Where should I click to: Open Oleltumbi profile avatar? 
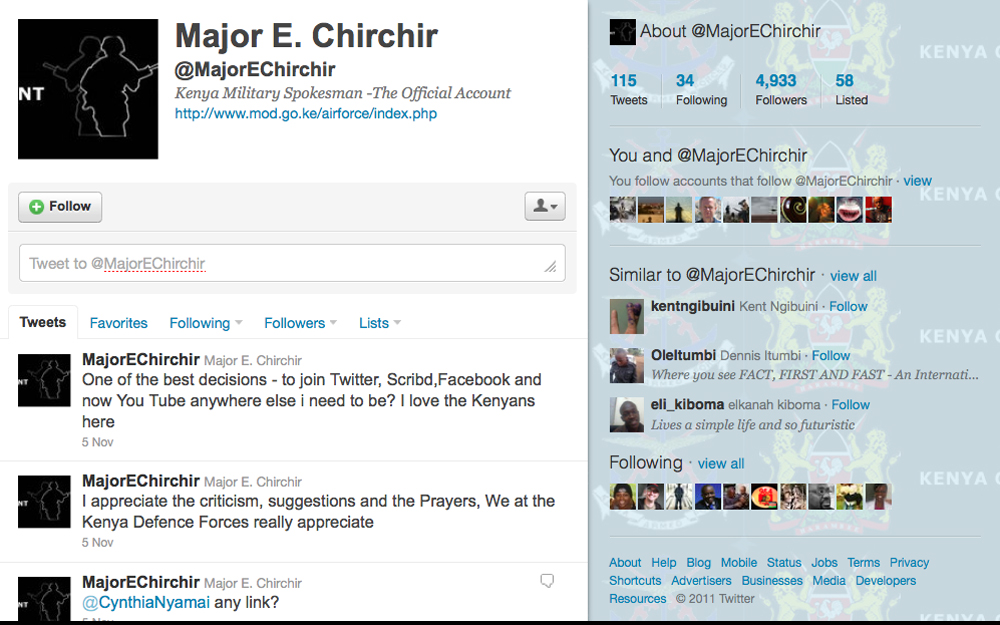coord(626,365)
